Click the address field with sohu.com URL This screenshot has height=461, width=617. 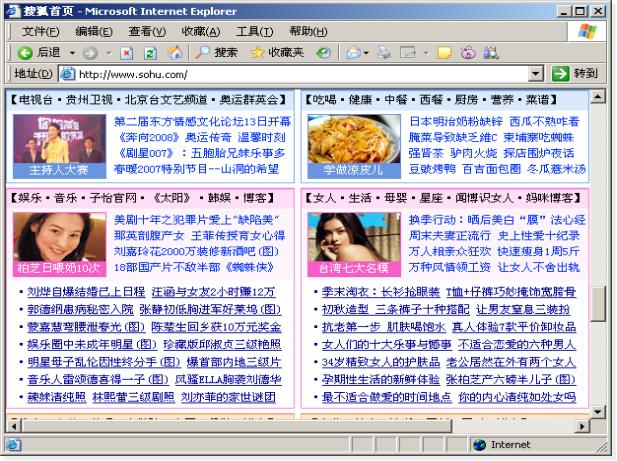tap(302, 74)
